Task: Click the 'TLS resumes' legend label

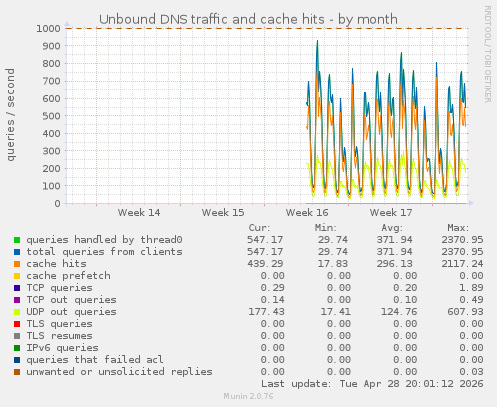Action: click(x=59, y=336)
